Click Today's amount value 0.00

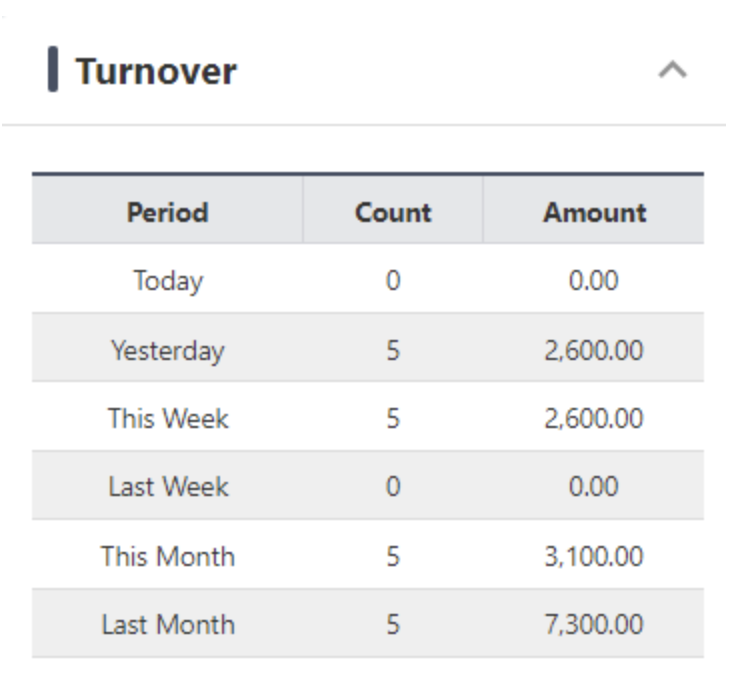[594, 281]
